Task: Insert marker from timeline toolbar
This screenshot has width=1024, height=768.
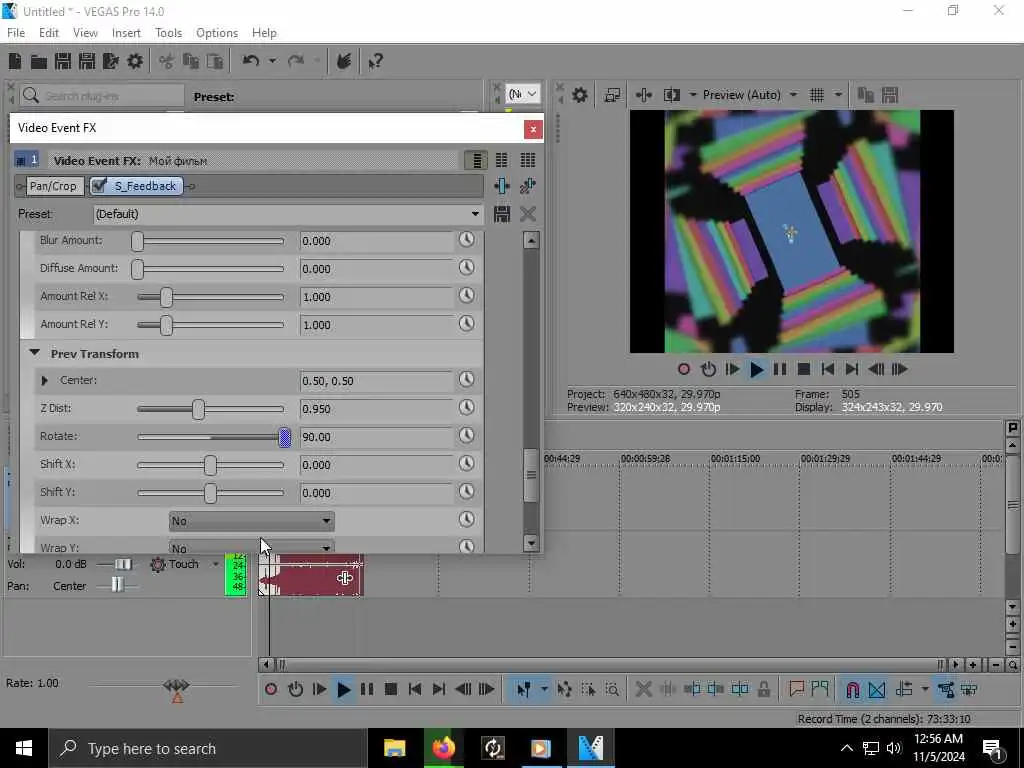Action: pos(796,689)
